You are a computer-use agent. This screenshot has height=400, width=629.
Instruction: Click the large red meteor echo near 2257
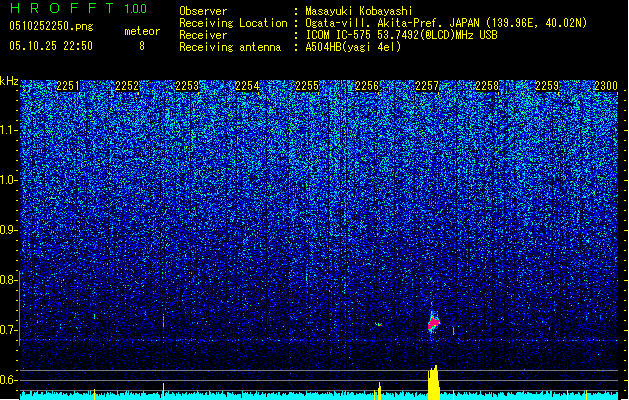coord(433,323)
